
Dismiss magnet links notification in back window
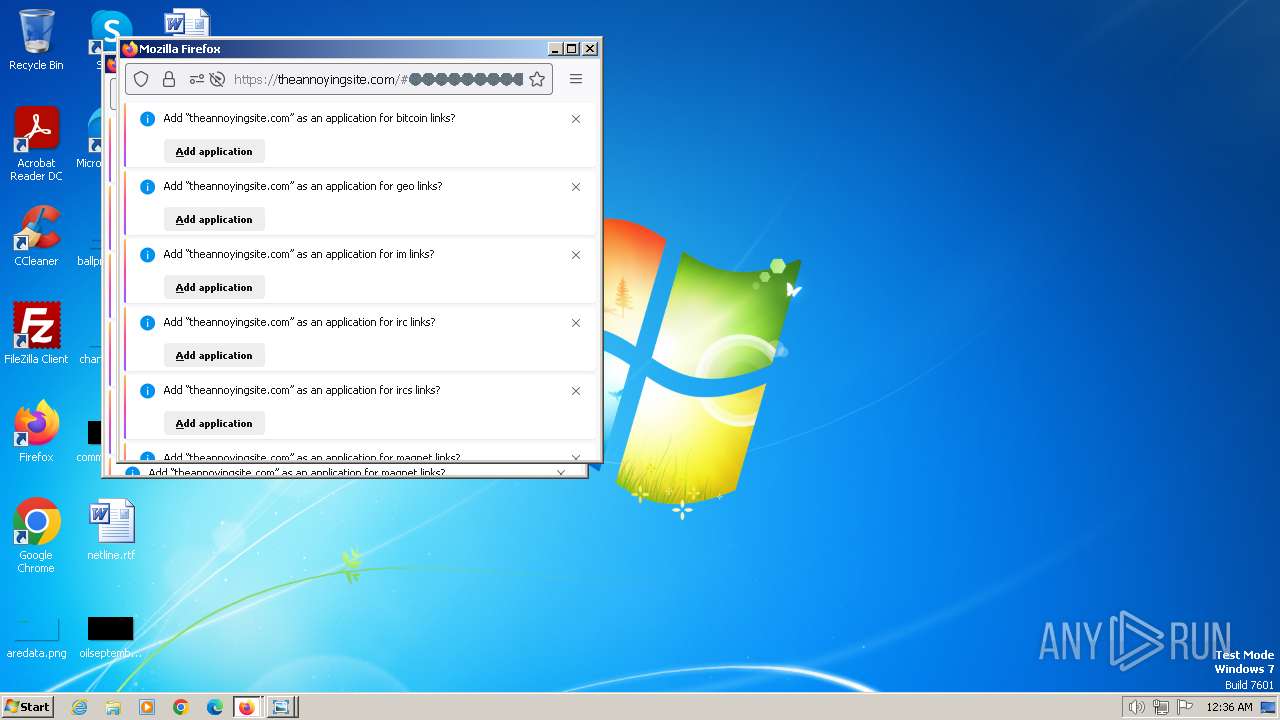point(561,472)
